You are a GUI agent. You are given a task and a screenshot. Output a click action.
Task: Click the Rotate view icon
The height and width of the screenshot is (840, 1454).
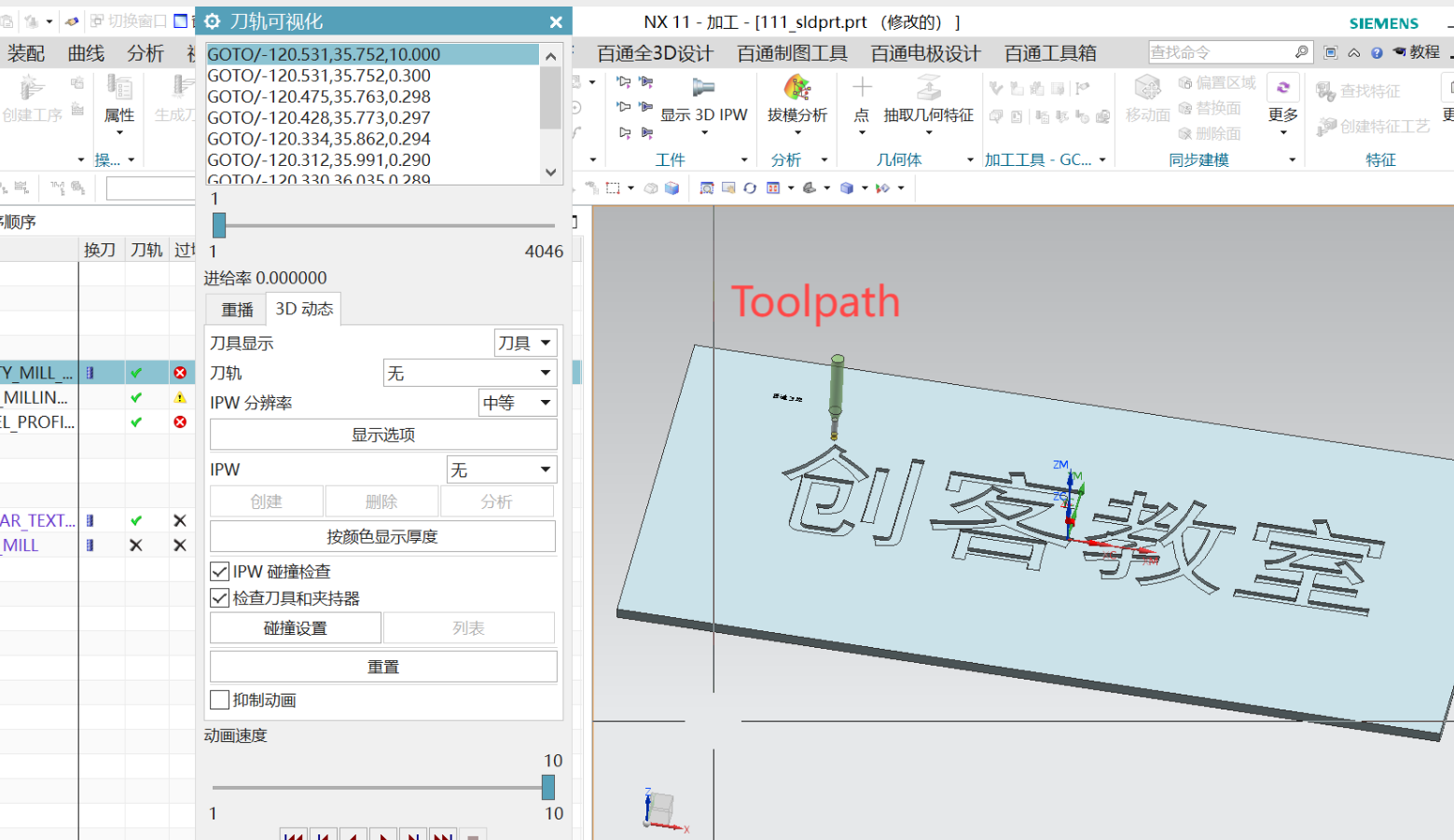point(750,188)
